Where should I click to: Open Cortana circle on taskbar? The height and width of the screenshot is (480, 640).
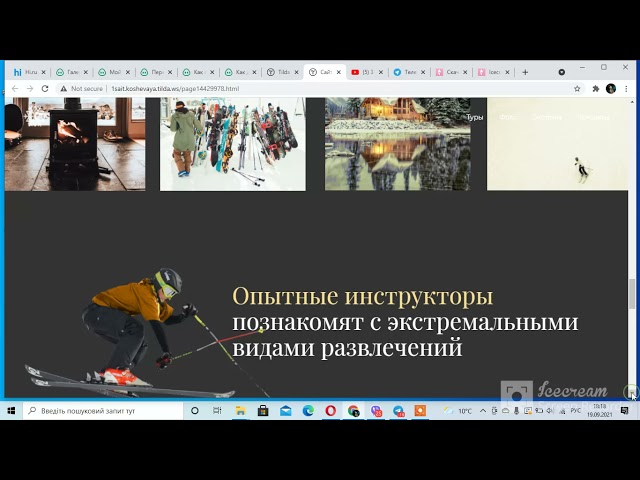(195, 411)
